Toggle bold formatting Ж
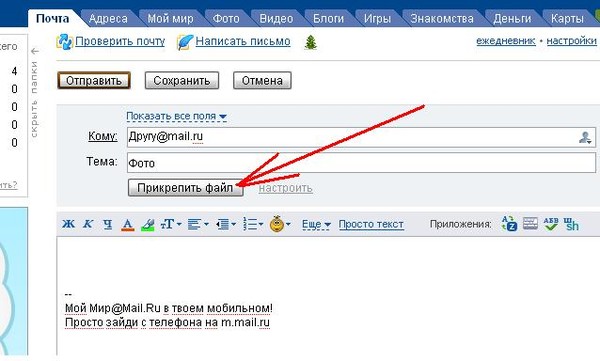Image resolution: width=600 pixels, height=361 pixels. [x=68, y=224]
